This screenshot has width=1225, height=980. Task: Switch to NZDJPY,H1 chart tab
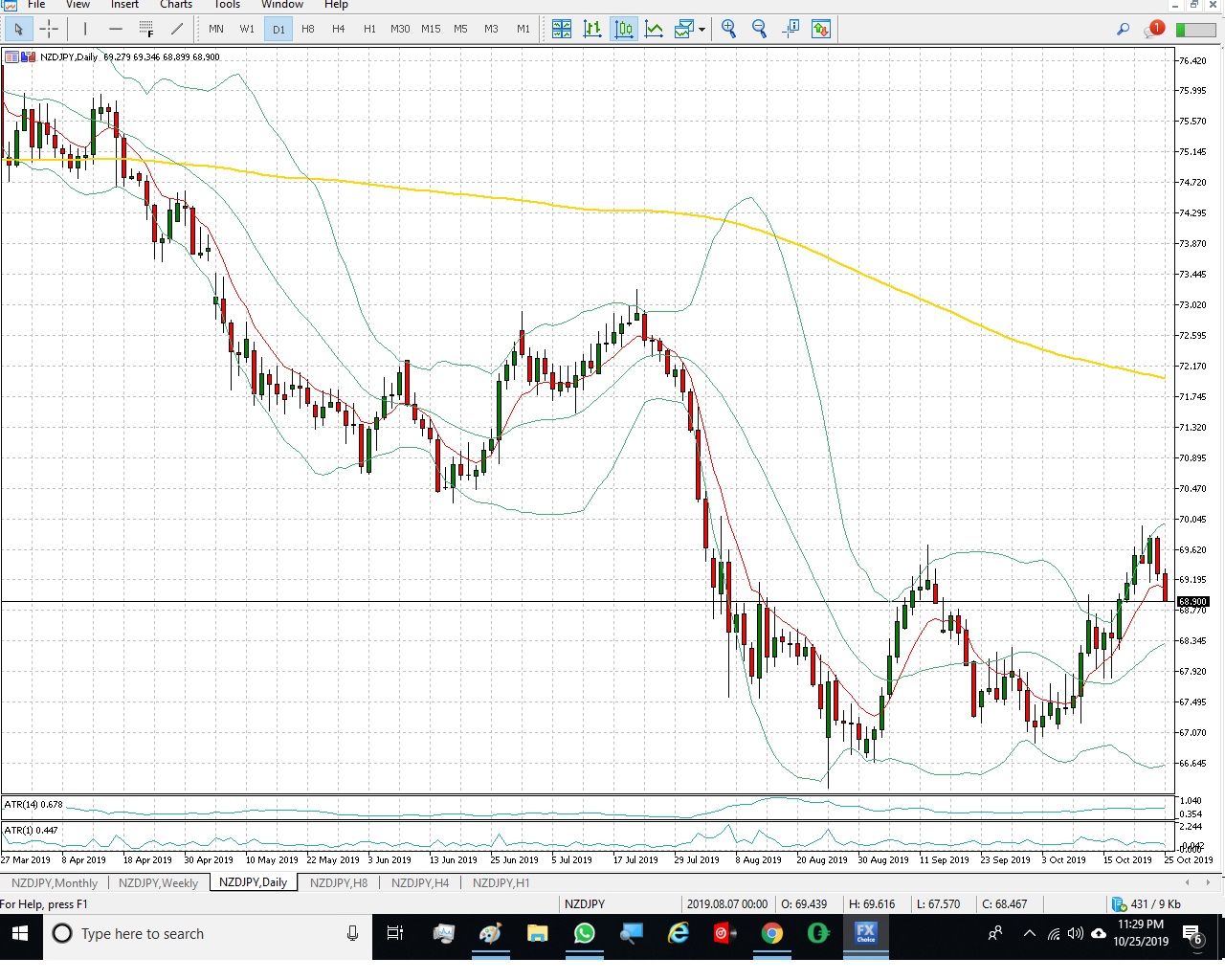click(501, 882)
